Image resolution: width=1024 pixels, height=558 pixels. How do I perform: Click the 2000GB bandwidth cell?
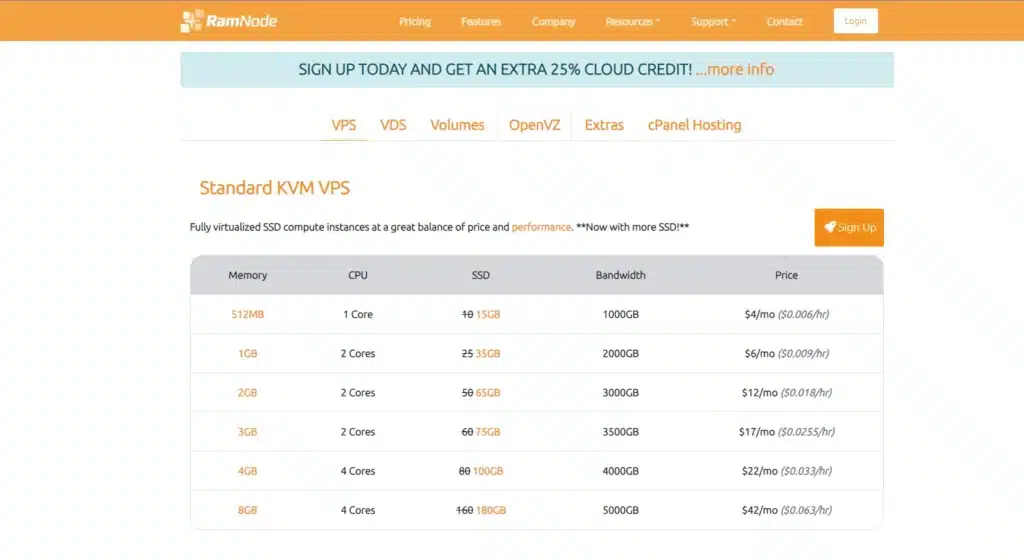pyautogui.click(x=620, y=353)
